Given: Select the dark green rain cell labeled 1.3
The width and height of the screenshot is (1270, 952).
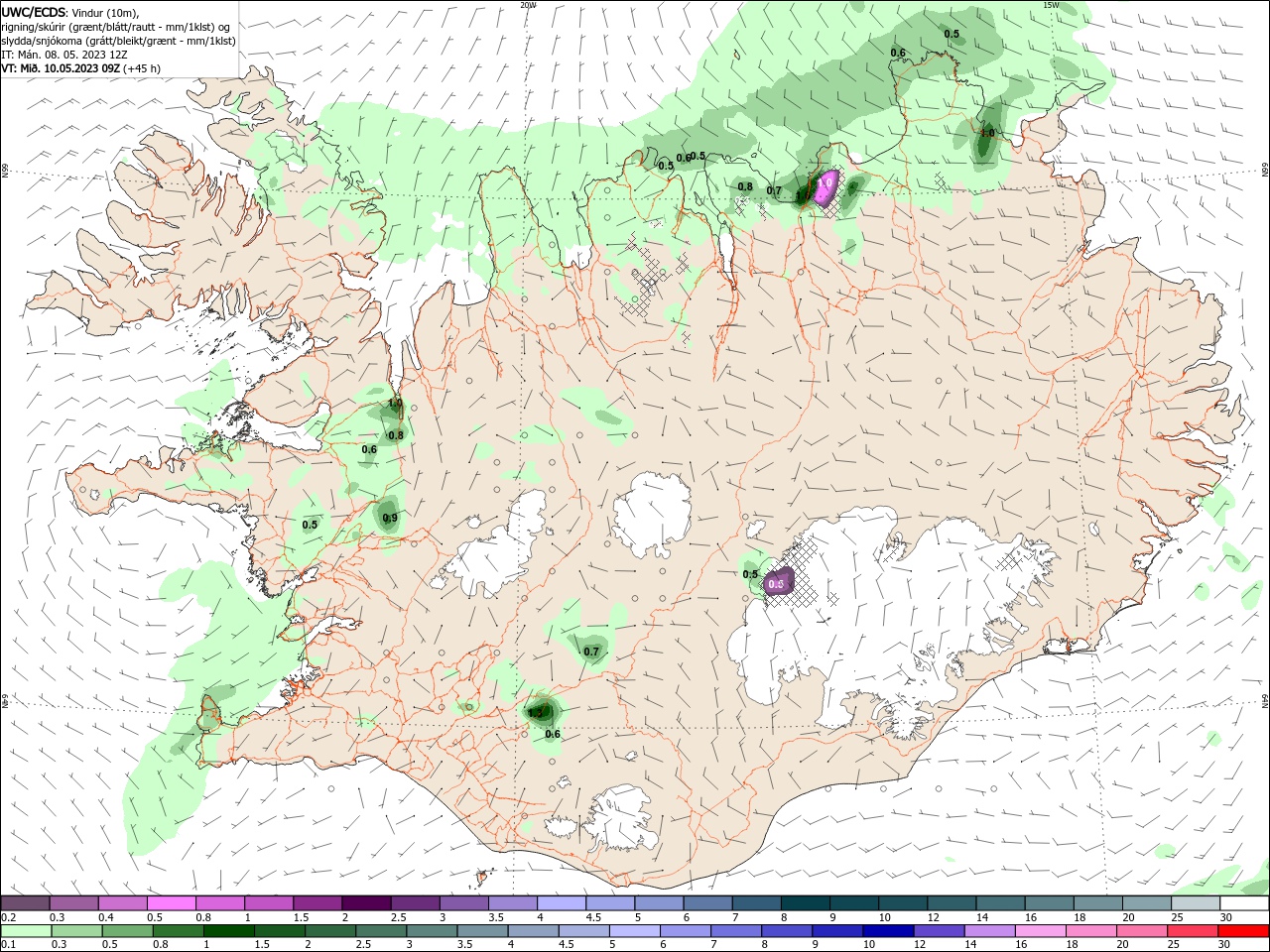Looking at the screenshot, I should 541,711.
